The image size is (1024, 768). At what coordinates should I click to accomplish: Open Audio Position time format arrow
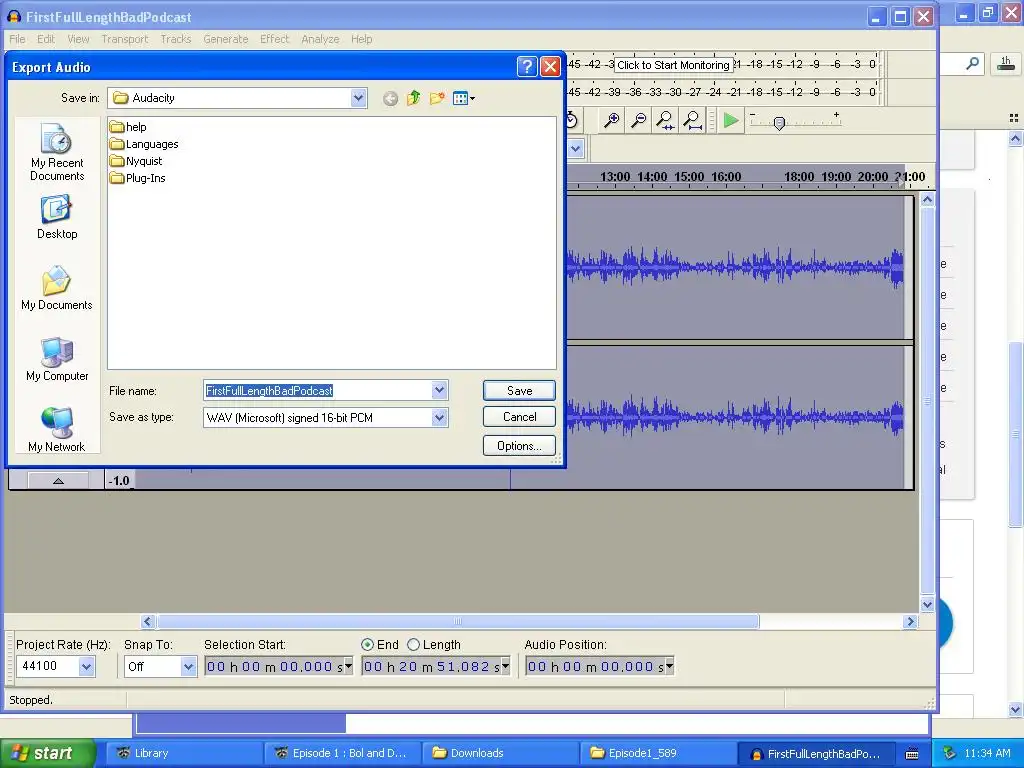click(x=669, y=666)
